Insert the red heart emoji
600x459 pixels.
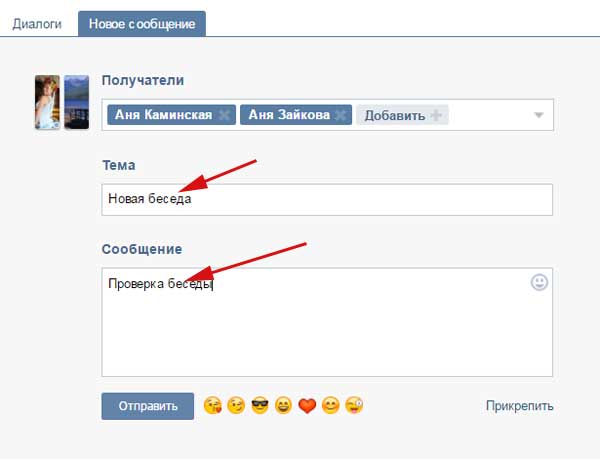308,406
